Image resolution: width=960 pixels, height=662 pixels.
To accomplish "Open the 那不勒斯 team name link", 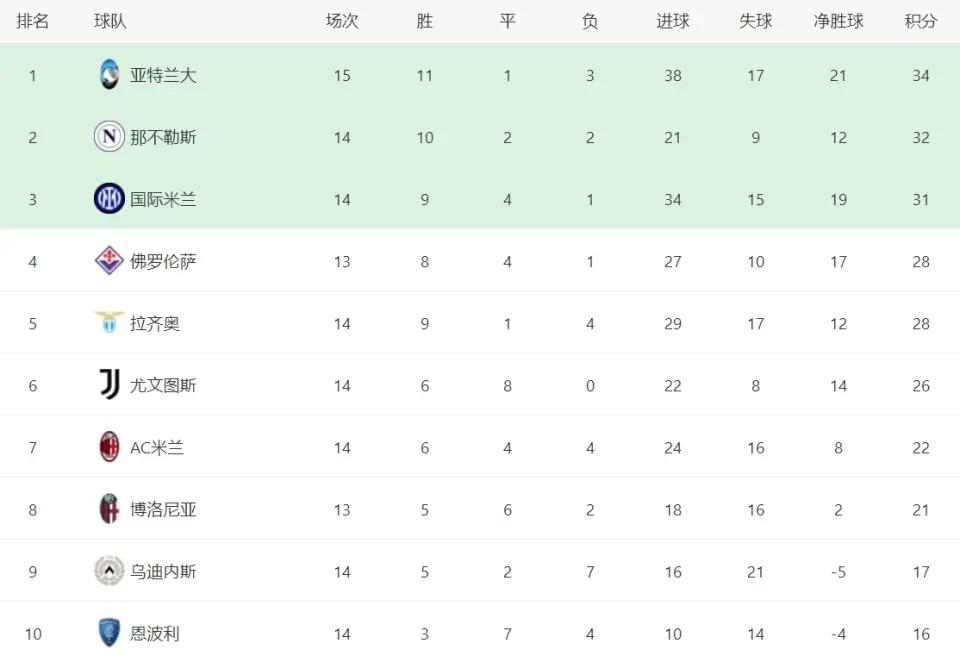I will [163, 137].
